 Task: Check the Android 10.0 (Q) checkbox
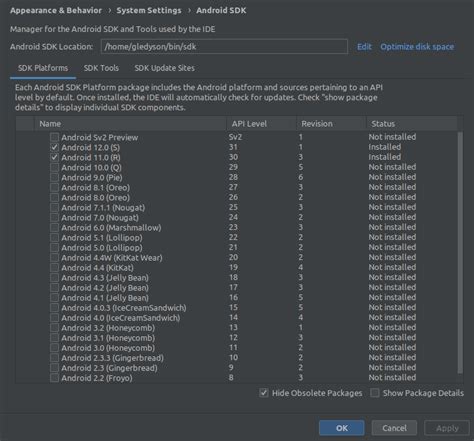54,167
